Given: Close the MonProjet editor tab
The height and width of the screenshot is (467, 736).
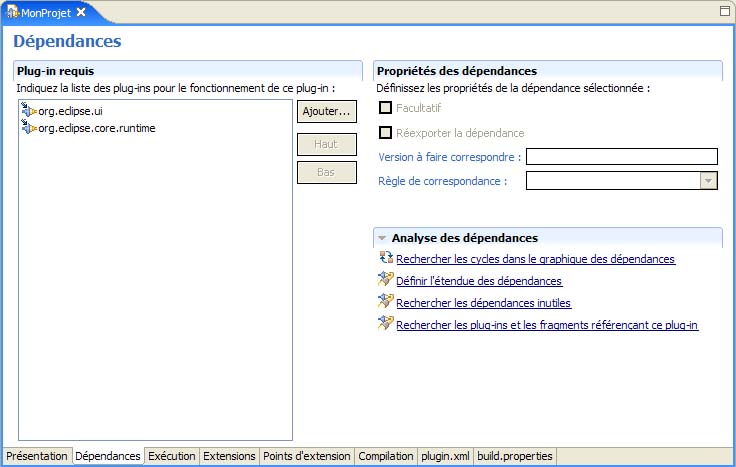Looking at the screenshot, I should point(81,12).
